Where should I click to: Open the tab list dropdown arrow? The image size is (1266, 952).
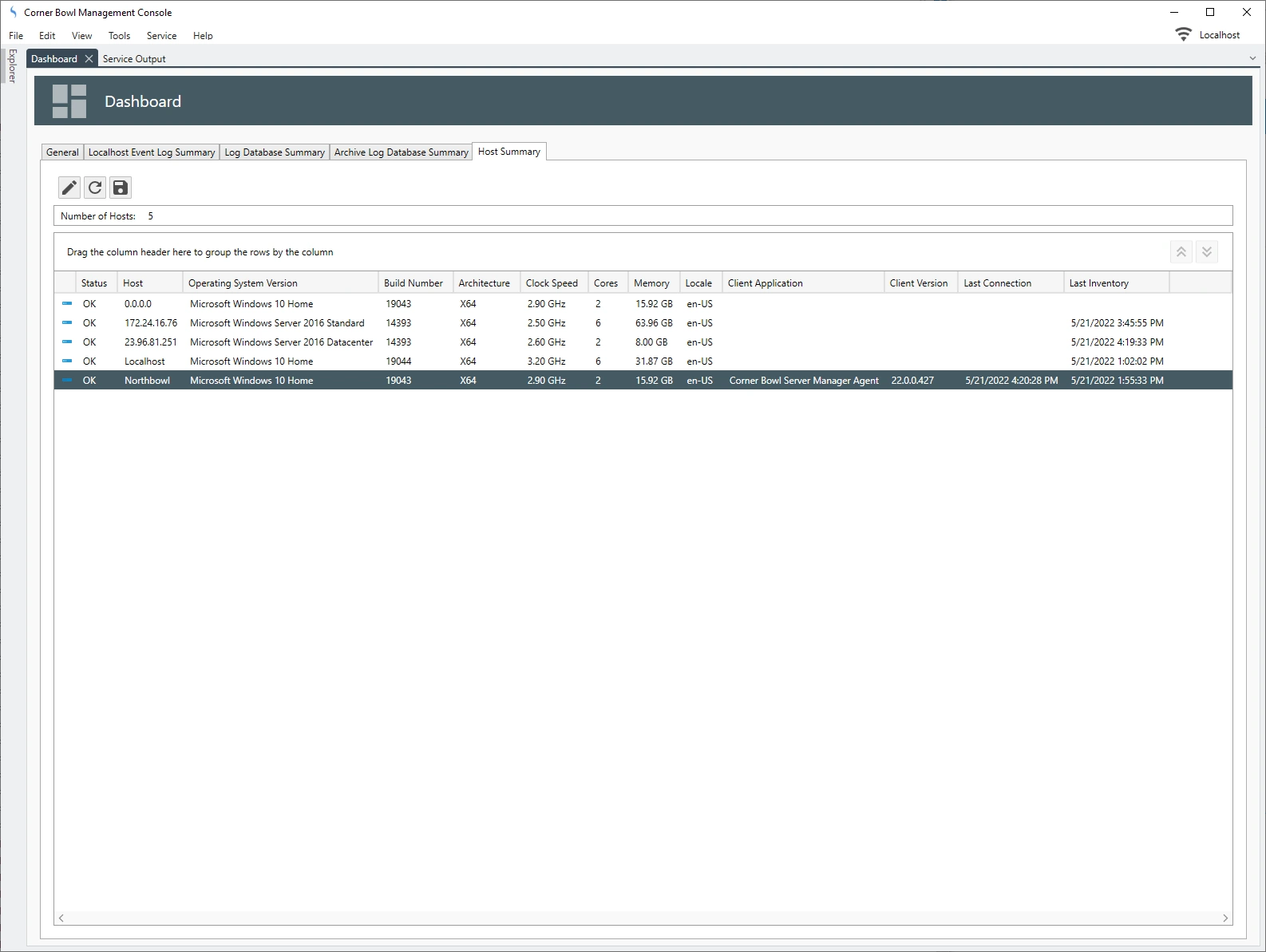click(x=1252, y=58)
